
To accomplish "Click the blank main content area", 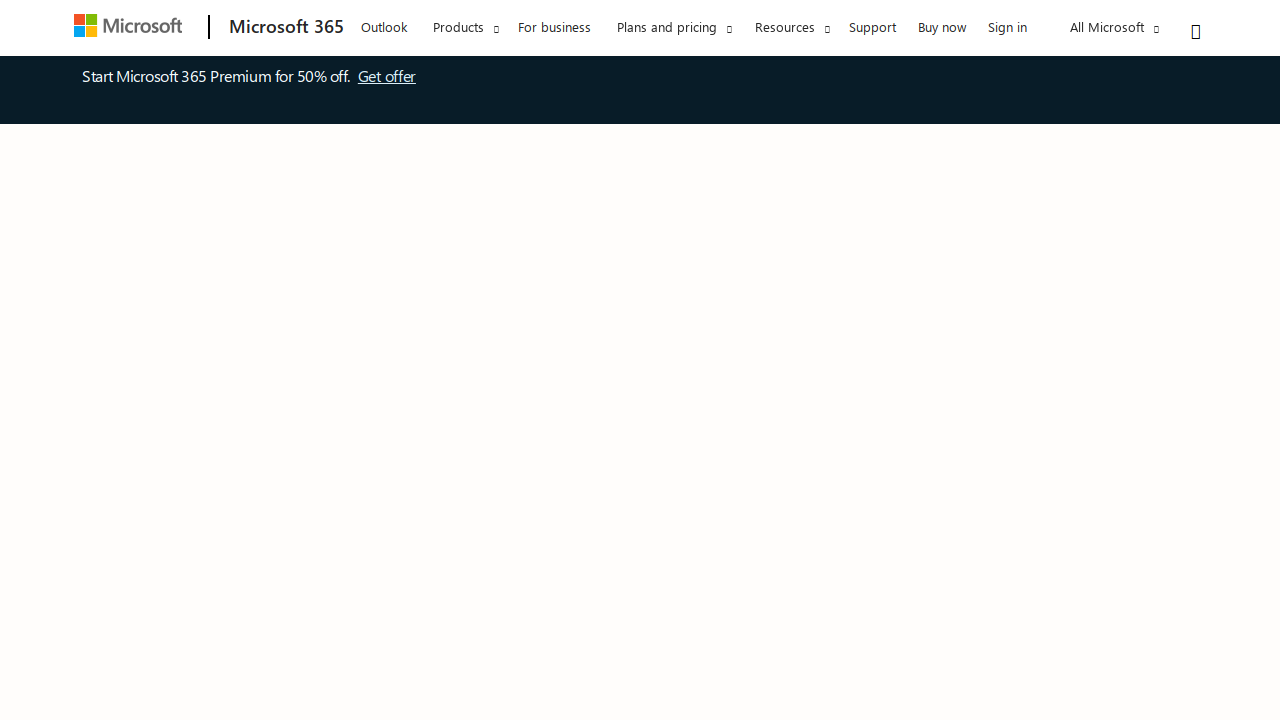I will pos(640,420).
